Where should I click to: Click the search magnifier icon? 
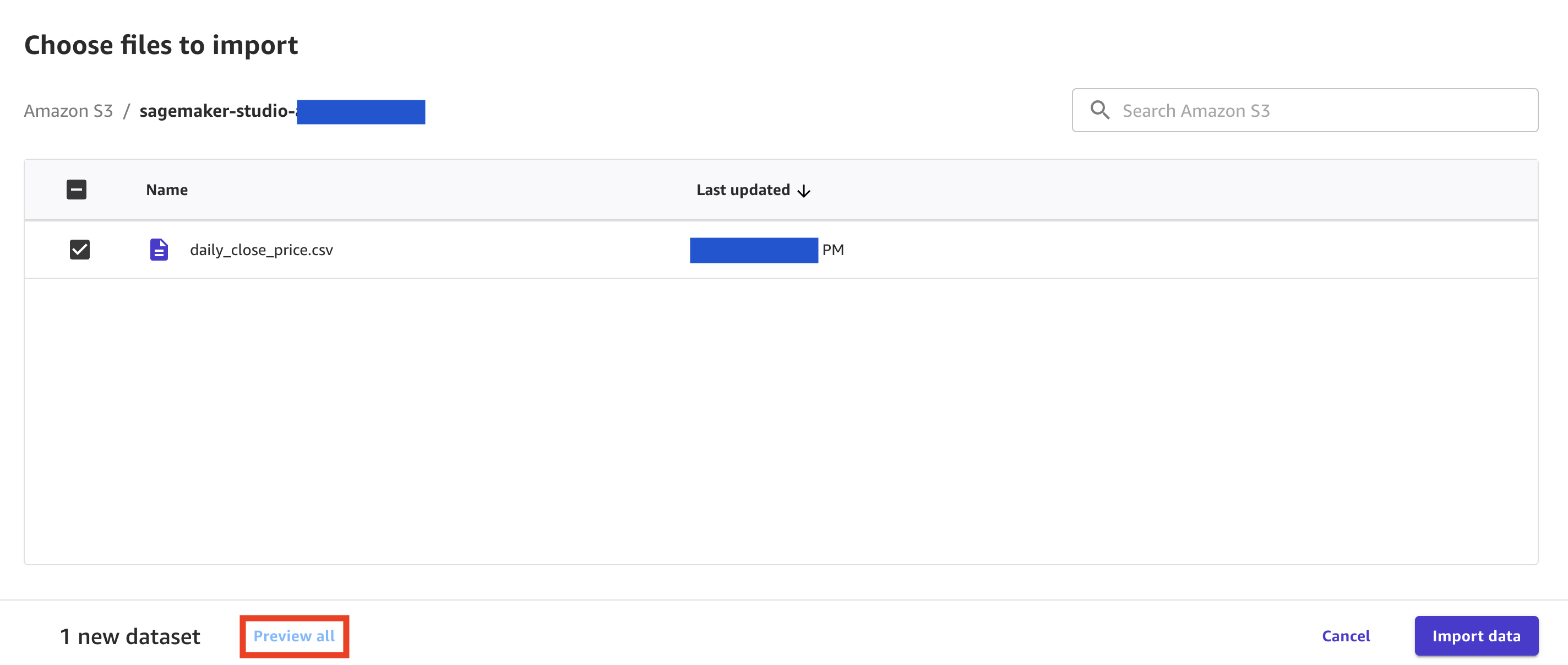click(1099, 110)
